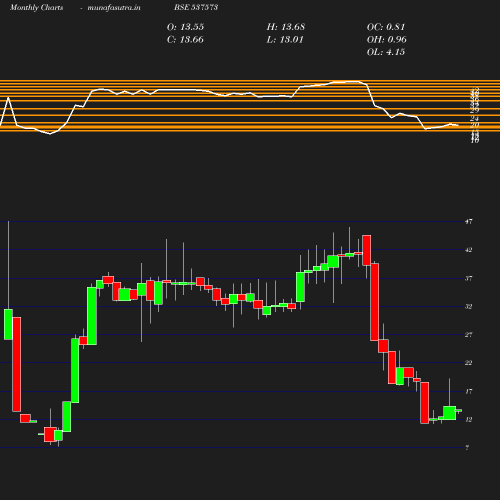Click the 'OH: 0.96' value

[387, 40]
